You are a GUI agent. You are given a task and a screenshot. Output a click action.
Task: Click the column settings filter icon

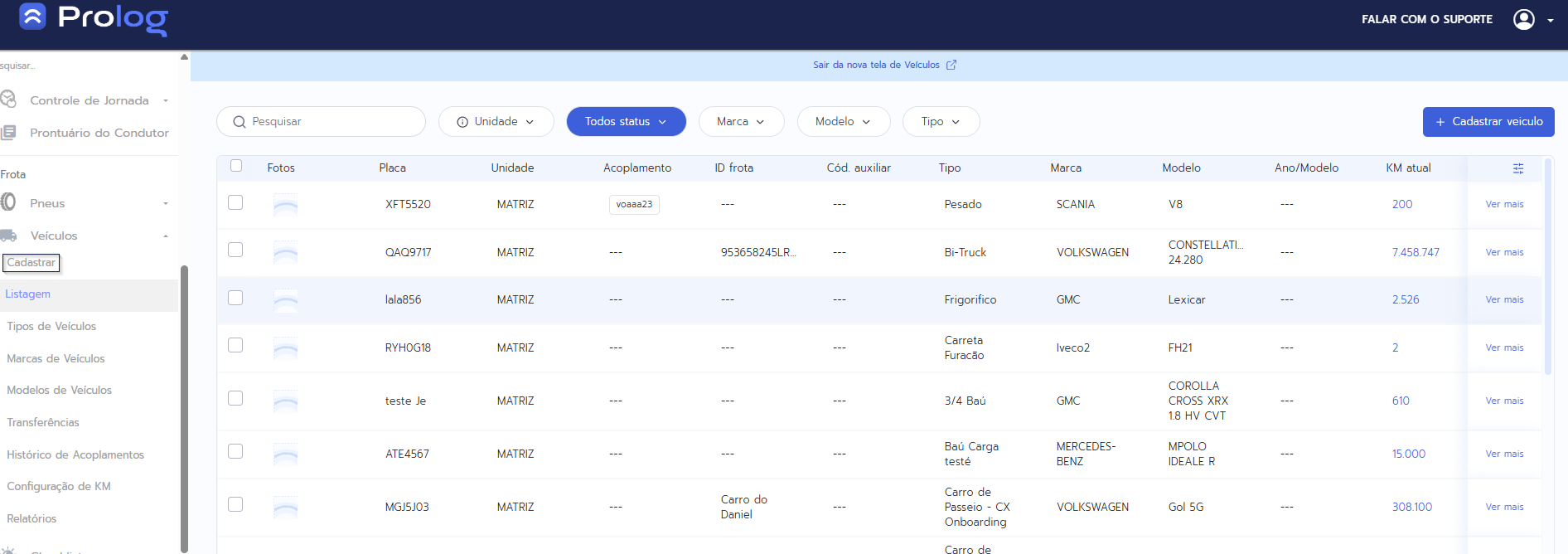(1517, 168)
